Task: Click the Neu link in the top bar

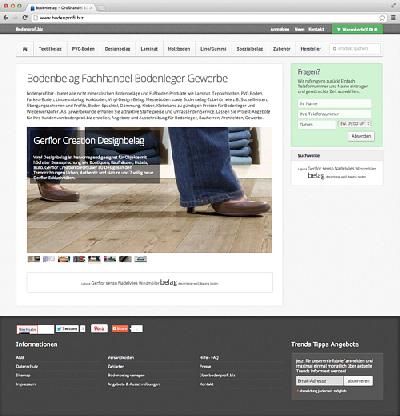Action: point(299,29)
